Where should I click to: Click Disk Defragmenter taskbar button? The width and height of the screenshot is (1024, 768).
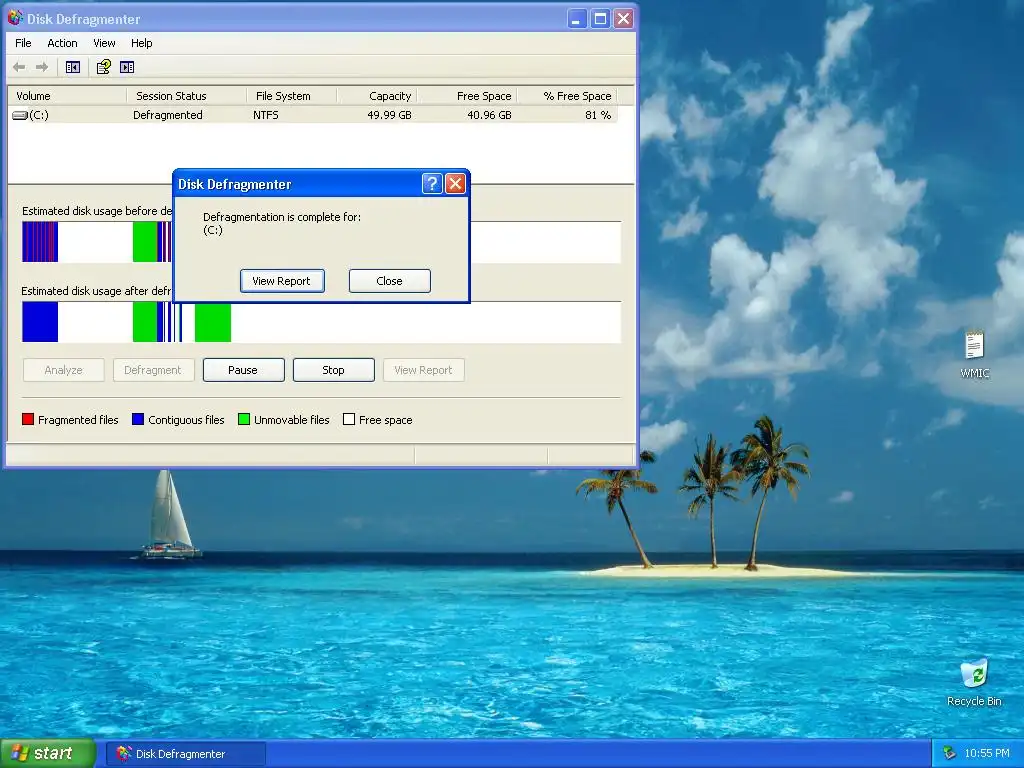pos(186,754)
